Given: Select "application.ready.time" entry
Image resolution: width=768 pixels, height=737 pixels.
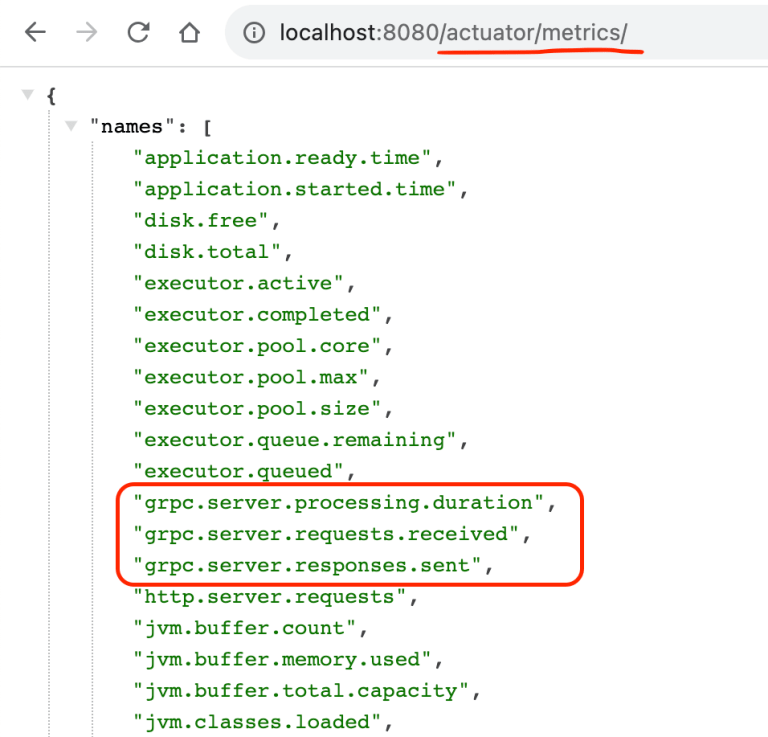Looking at the screenshot, I should pos(282,158).
